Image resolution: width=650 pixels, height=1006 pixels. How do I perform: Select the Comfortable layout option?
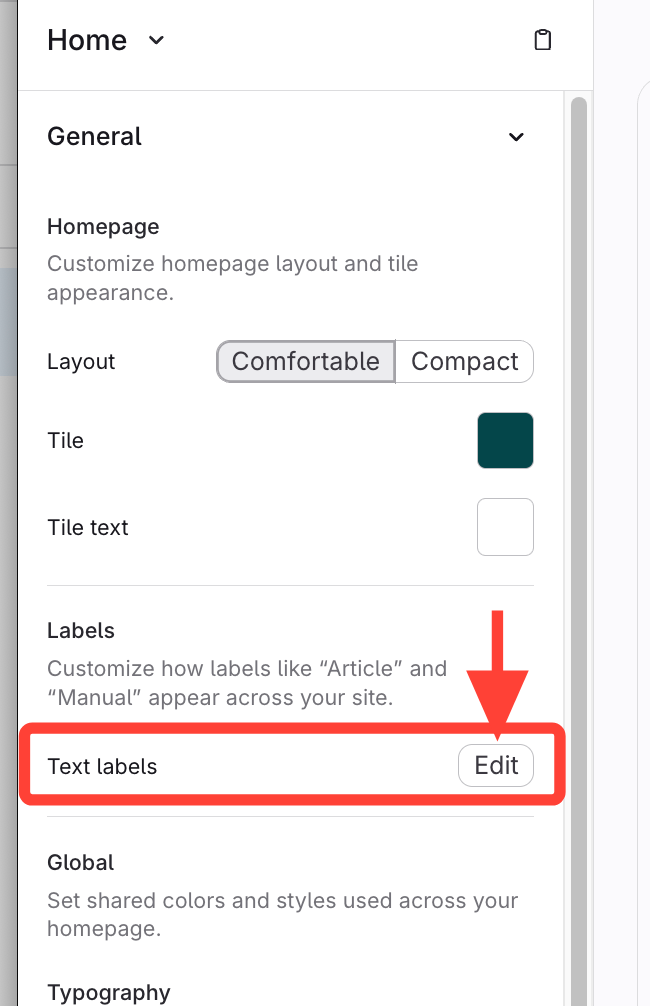click(x=306, y=361)
